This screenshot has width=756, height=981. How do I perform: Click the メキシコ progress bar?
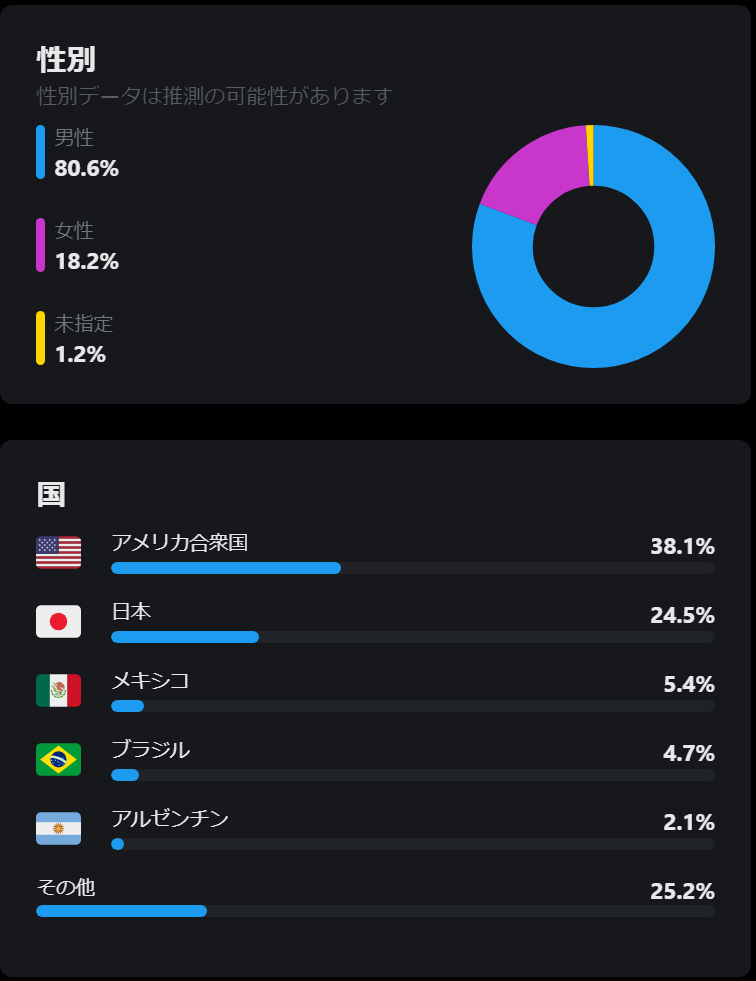point(413,706)
